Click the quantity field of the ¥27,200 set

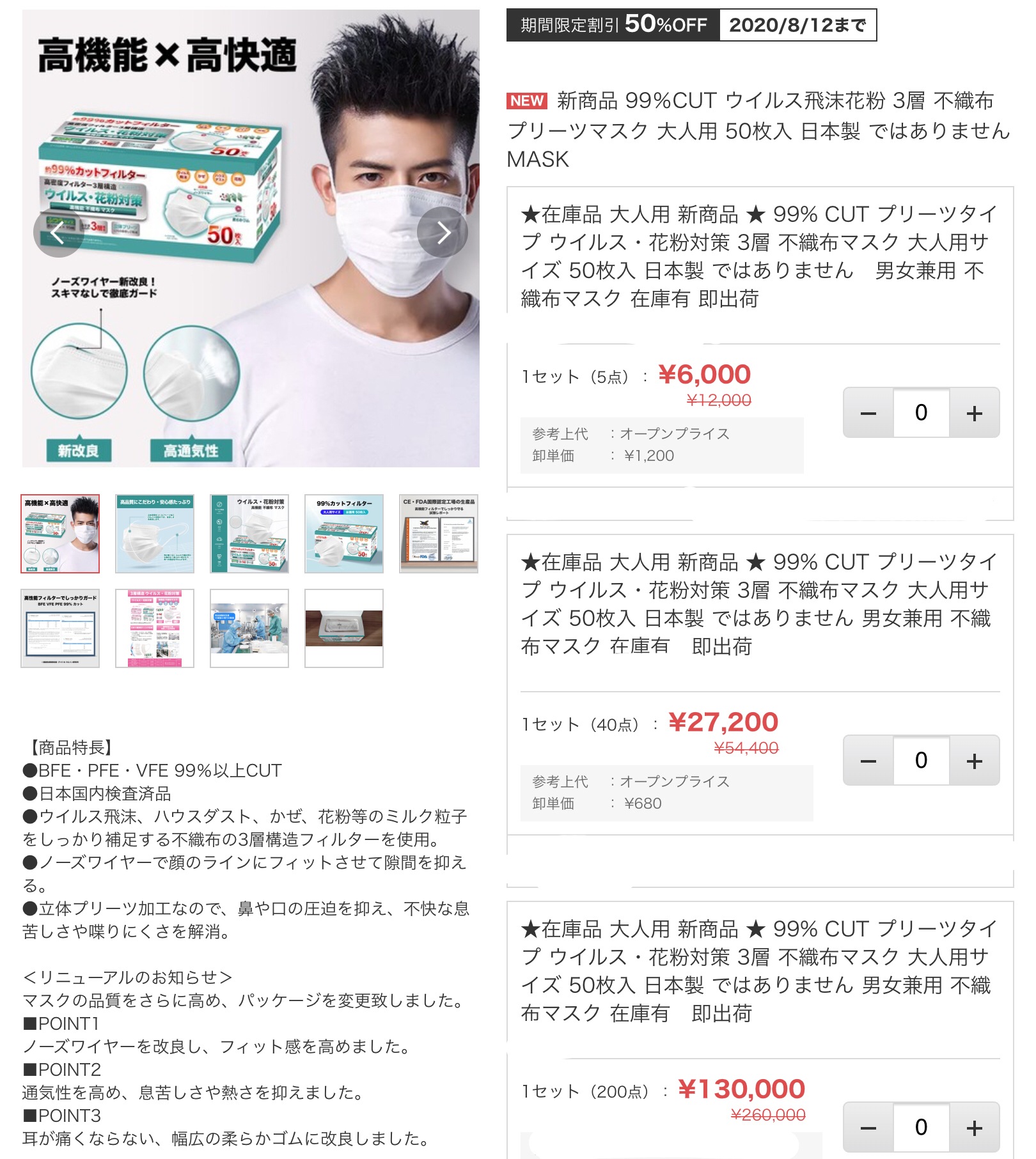922,761
